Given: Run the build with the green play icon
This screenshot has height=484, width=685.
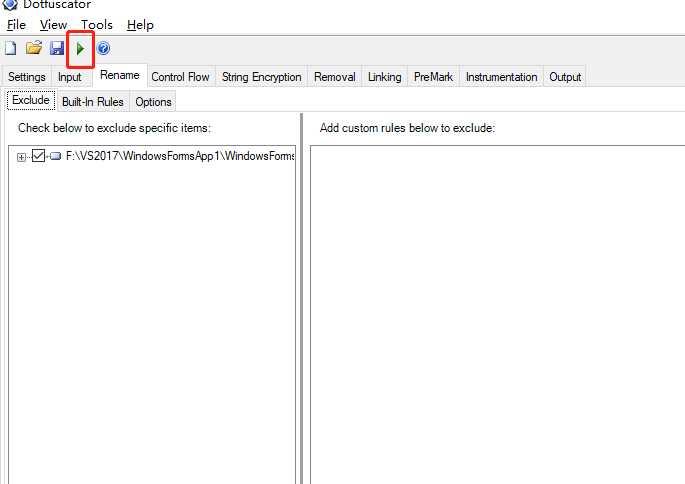Looking at the screenshot, I should pyautogui.click(x=80, y=48).
